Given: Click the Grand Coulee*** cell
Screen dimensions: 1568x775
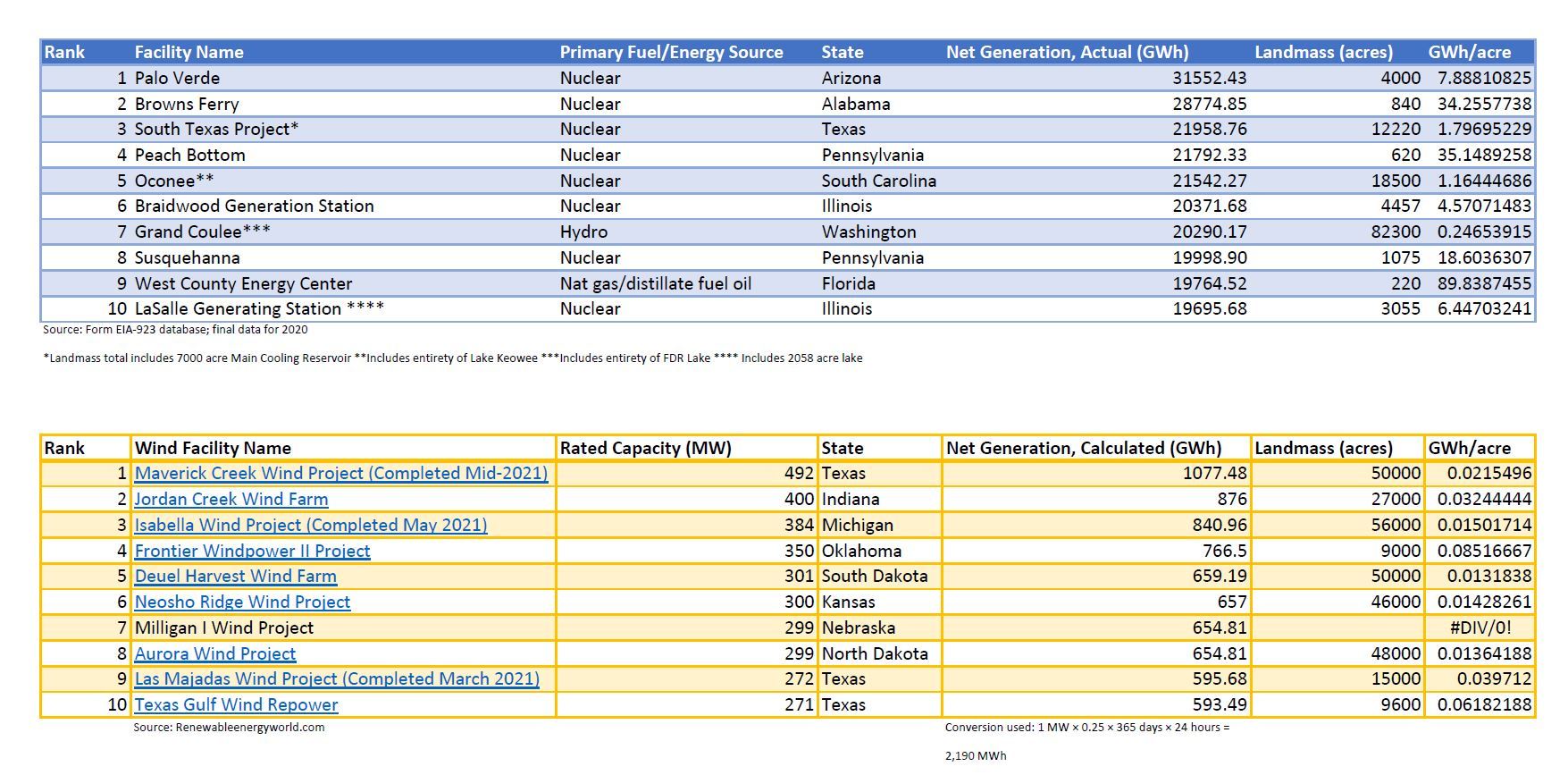Looking at the screenshot, I should point(202,232).
